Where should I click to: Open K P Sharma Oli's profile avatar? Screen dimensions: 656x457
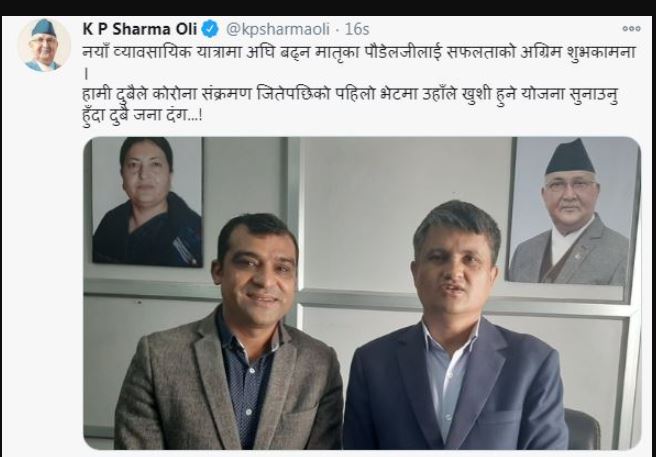coord(44,45)
